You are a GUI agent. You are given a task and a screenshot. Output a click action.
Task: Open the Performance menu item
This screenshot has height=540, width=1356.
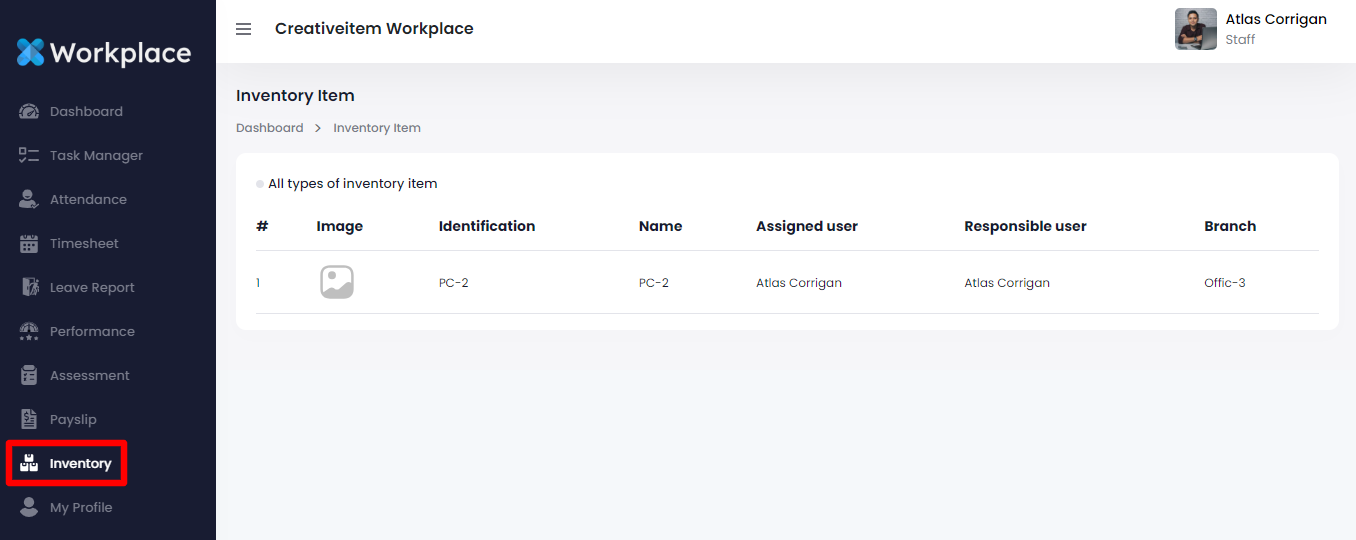tap(92, 332)
